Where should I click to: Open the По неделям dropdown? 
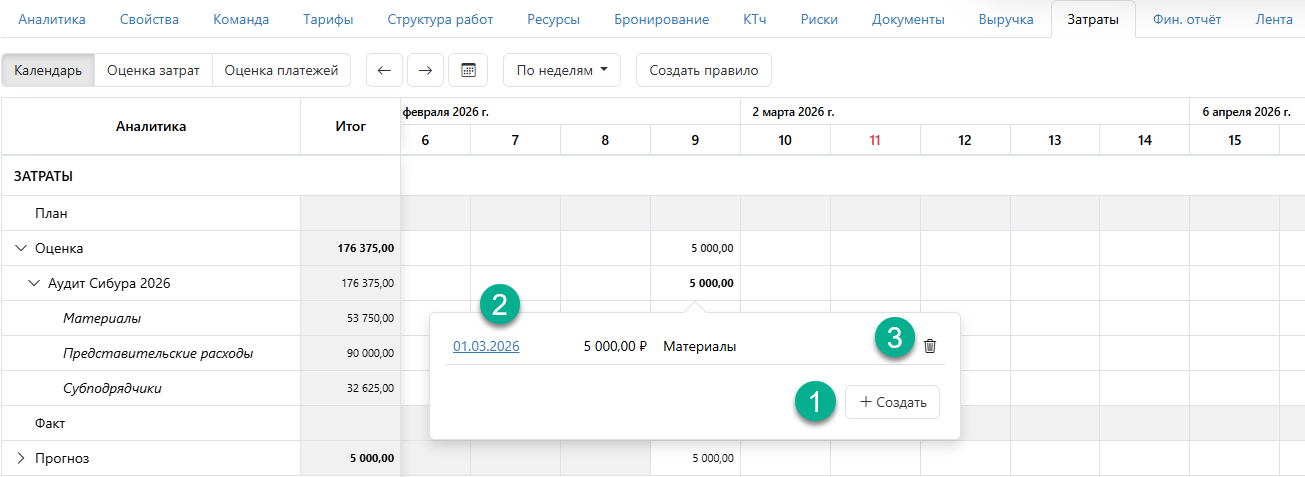pos(561,71)
